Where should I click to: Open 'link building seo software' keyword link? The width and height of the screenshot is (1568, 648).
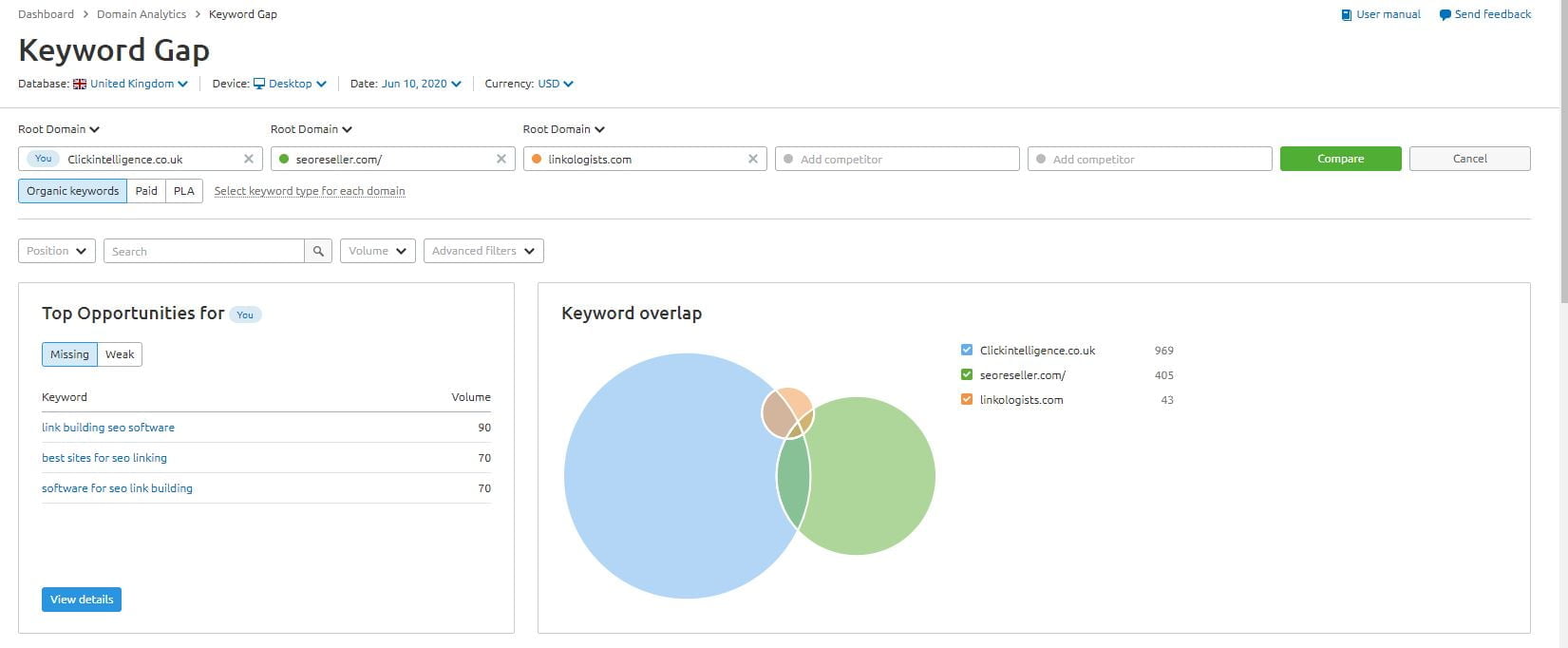click(108, 428)
